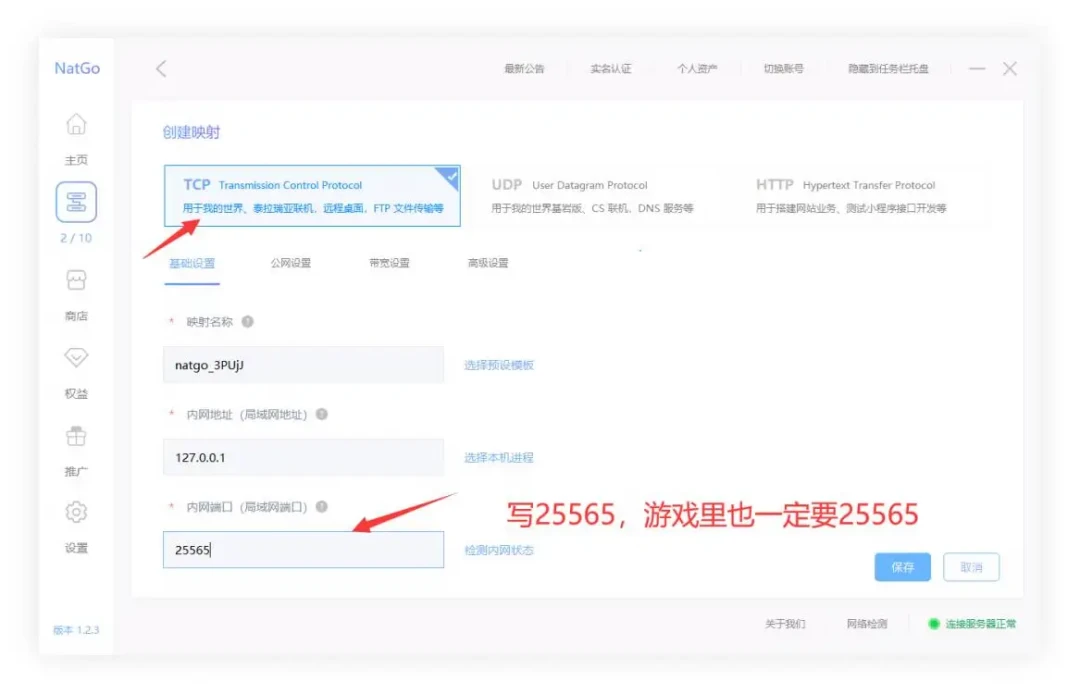1080x694 pixels.
Task: Click the 连接服务器正常 status text
Action: pyautogui.click(x=981, y=624)
